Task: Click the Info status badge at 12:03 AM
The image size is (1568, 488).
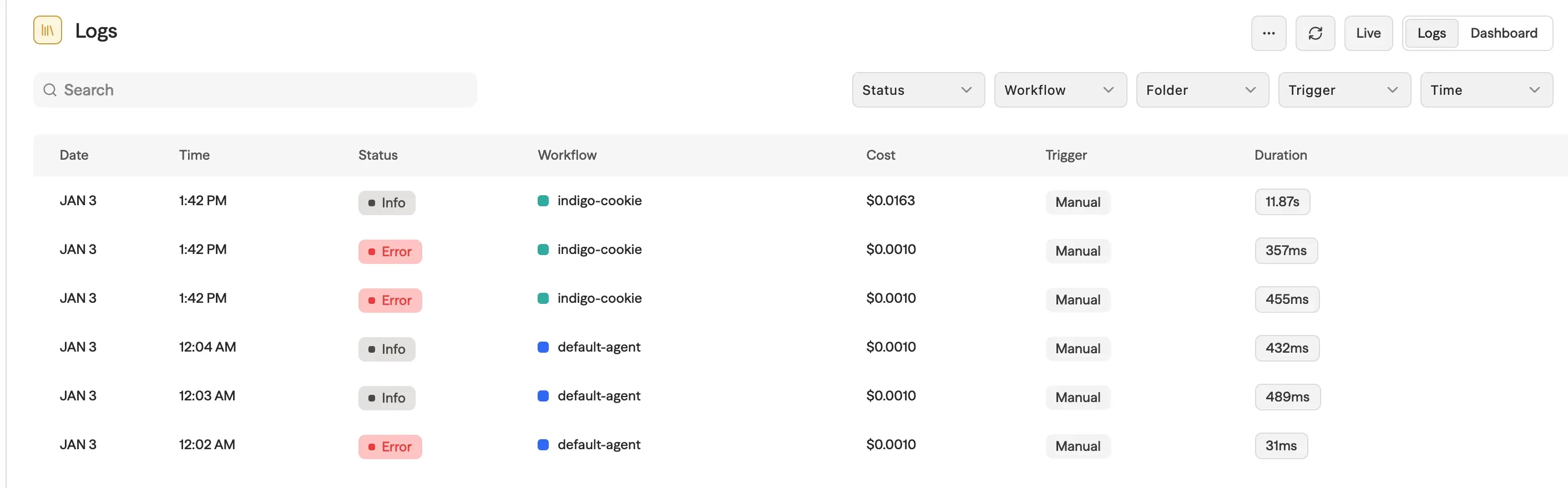Action: (387, 398)
